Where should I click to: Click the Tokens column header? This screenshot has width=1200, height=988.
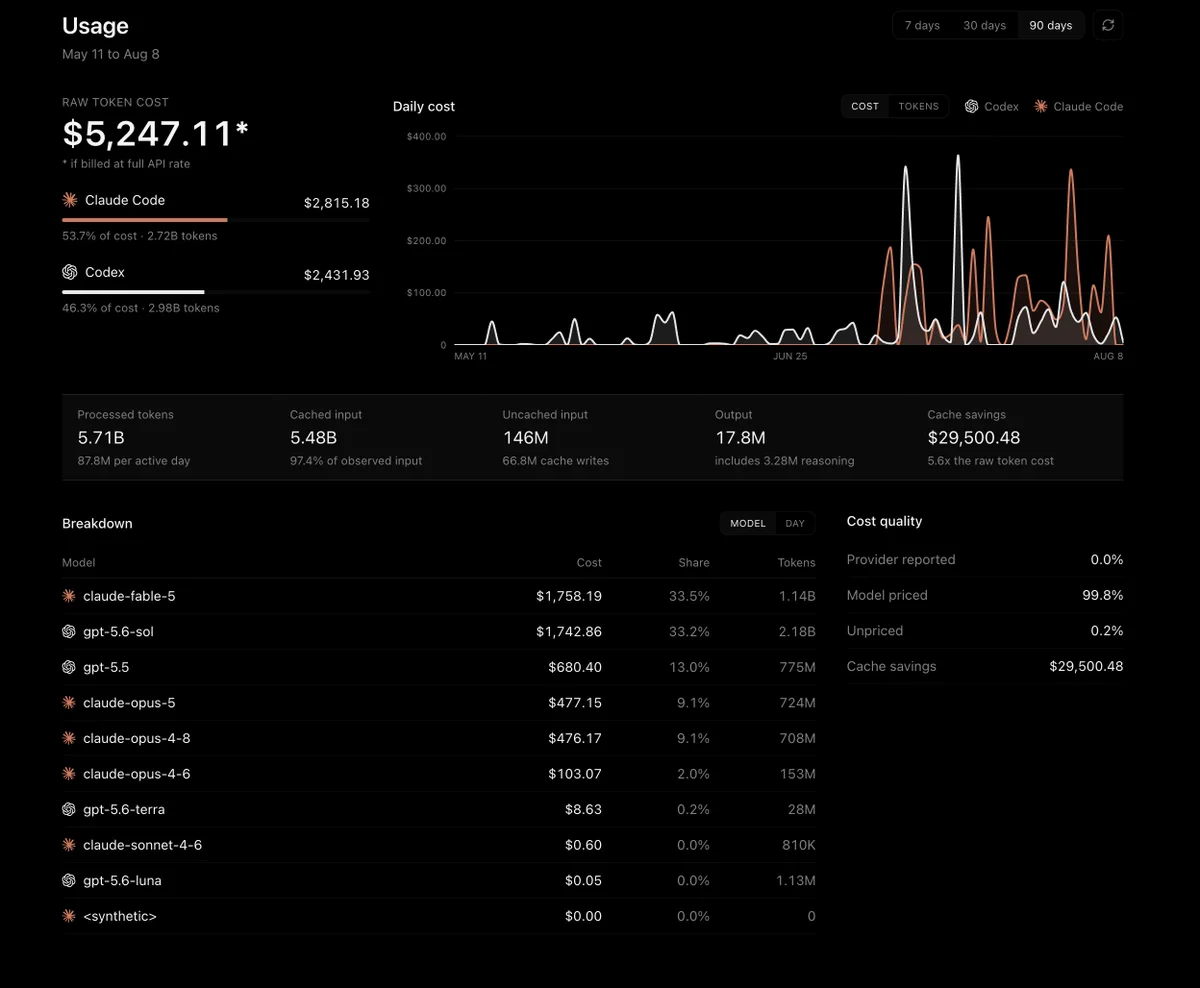[x=796, y=563]
